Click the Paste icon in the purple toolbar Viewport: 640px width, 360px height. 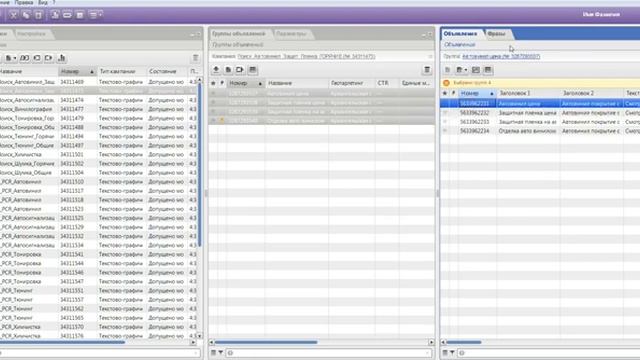click(38, 15)
